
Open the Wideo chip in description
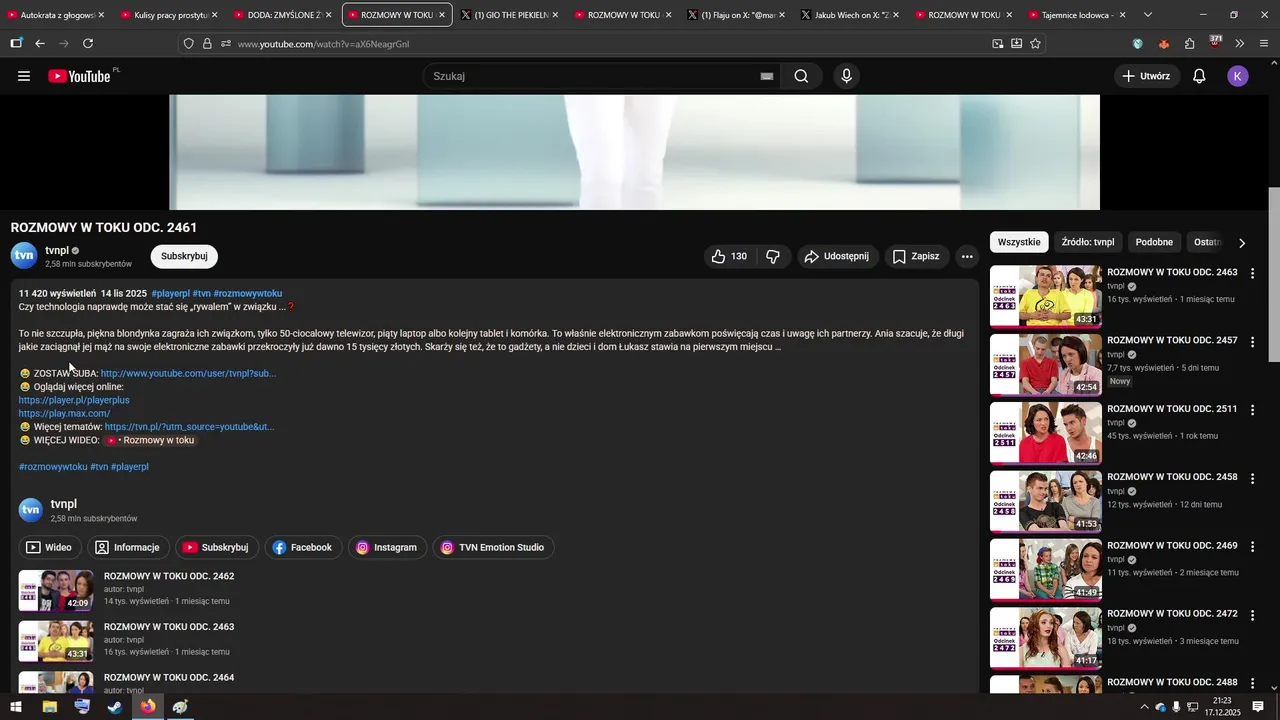tap(49, 547)
